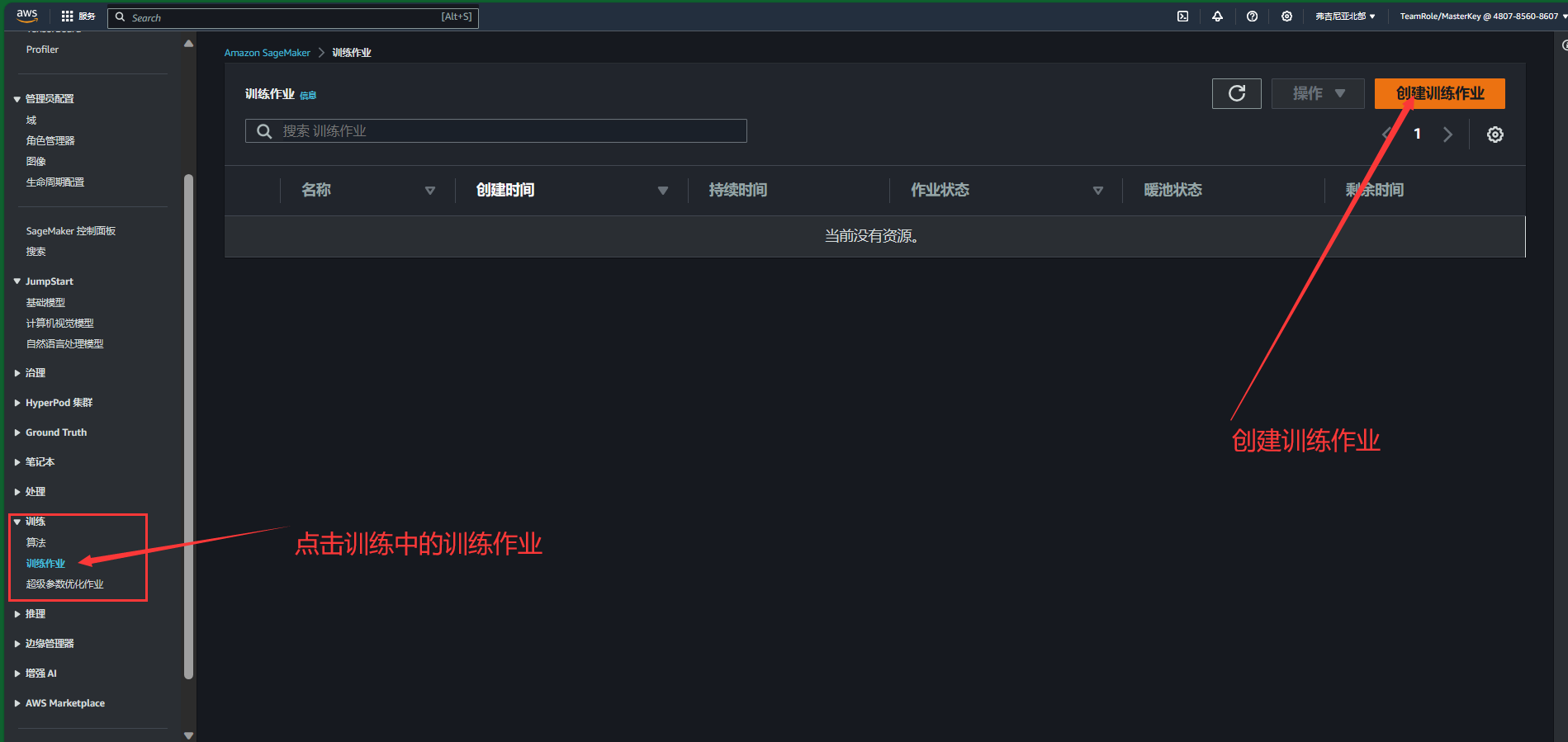
Task: Click the sidebar vertical scrollbar thumb
Action: point(188,426)
